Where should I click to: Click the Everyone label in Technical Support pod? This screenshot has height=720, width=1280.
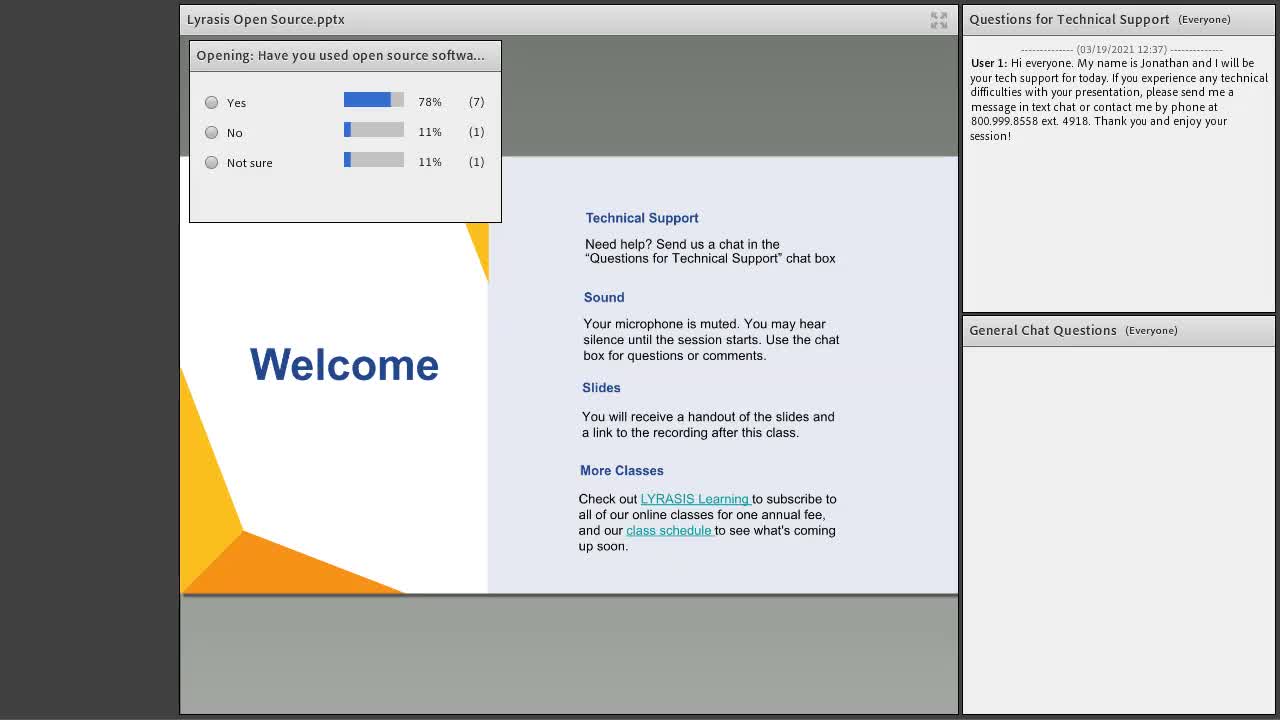point(1204,19)
